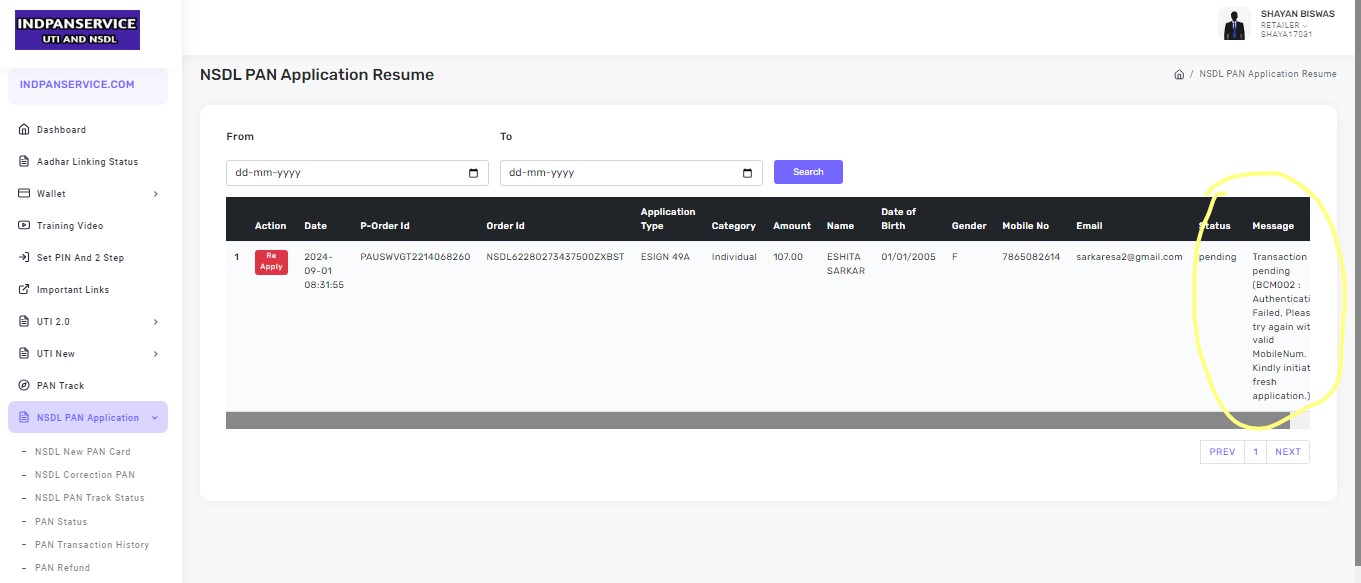Click the Search button
1361x583 pixels.
808,172
